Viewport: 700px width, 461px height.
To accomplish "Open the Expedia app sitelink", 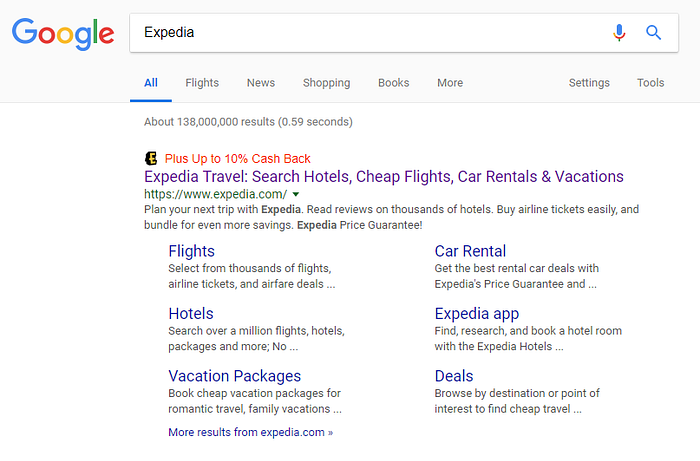I will (477, 314).
